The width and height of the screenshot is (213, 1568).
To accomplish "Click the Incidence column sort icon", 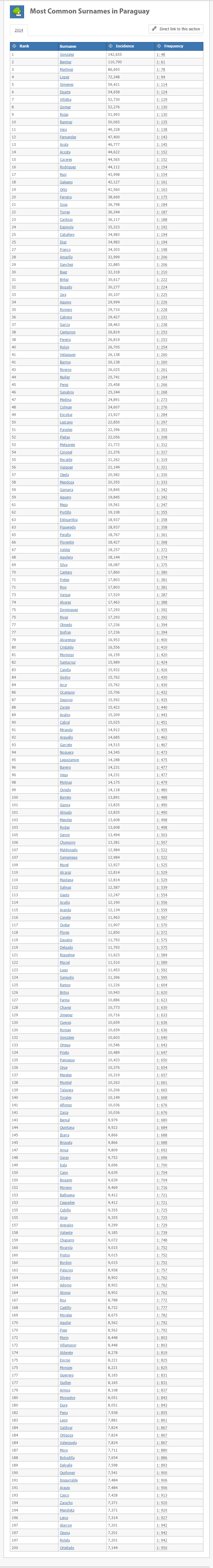I will (110, 46).
